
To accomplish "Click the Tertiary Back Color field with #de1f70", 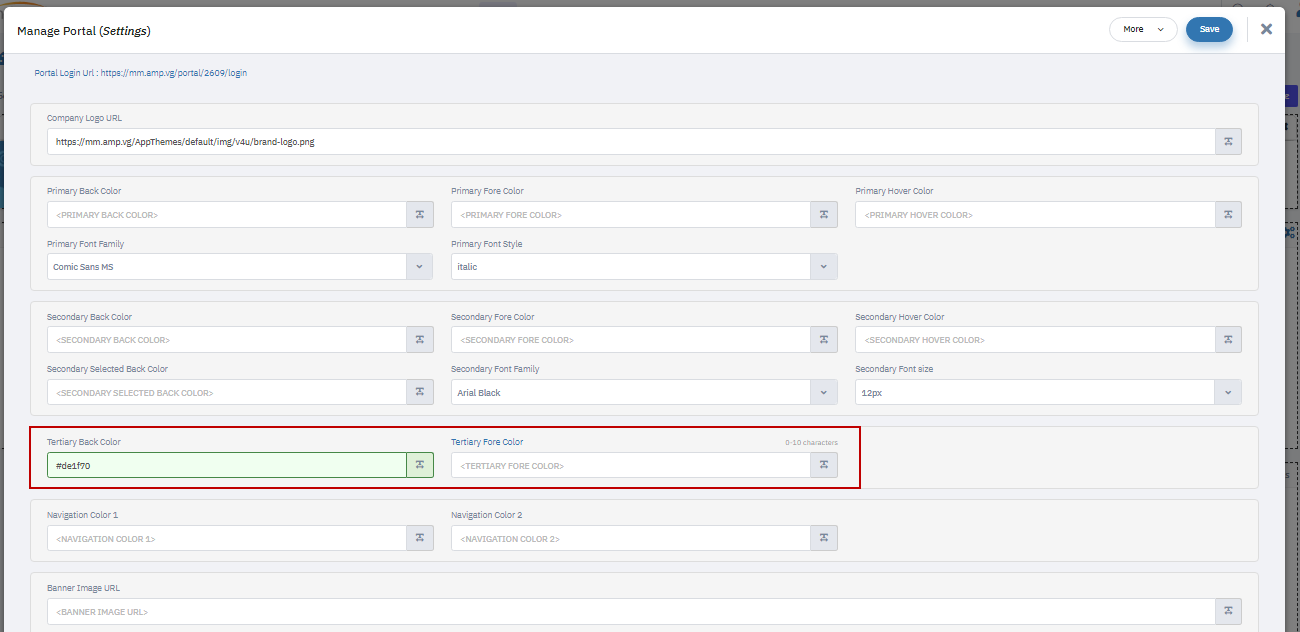I will 227,465.
